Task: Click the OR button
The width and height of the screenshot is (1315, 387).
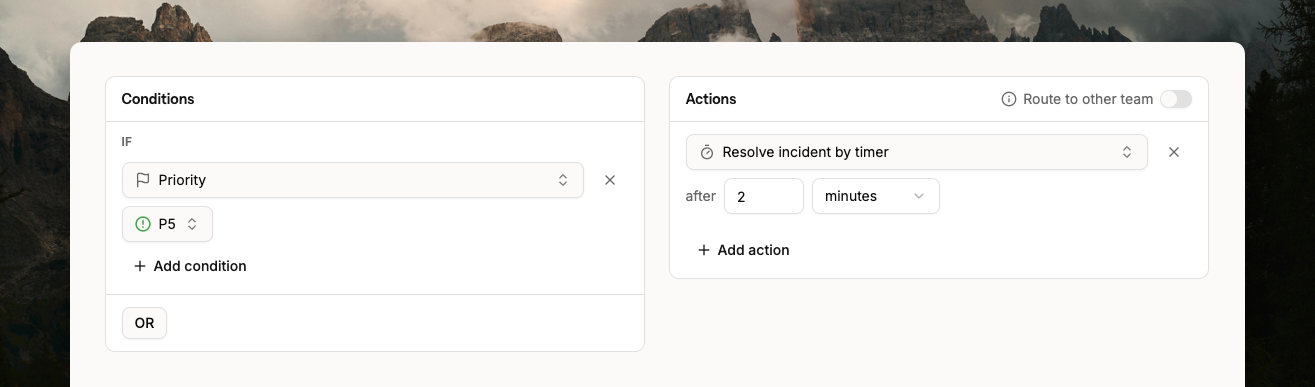Action: click(145, 323)
